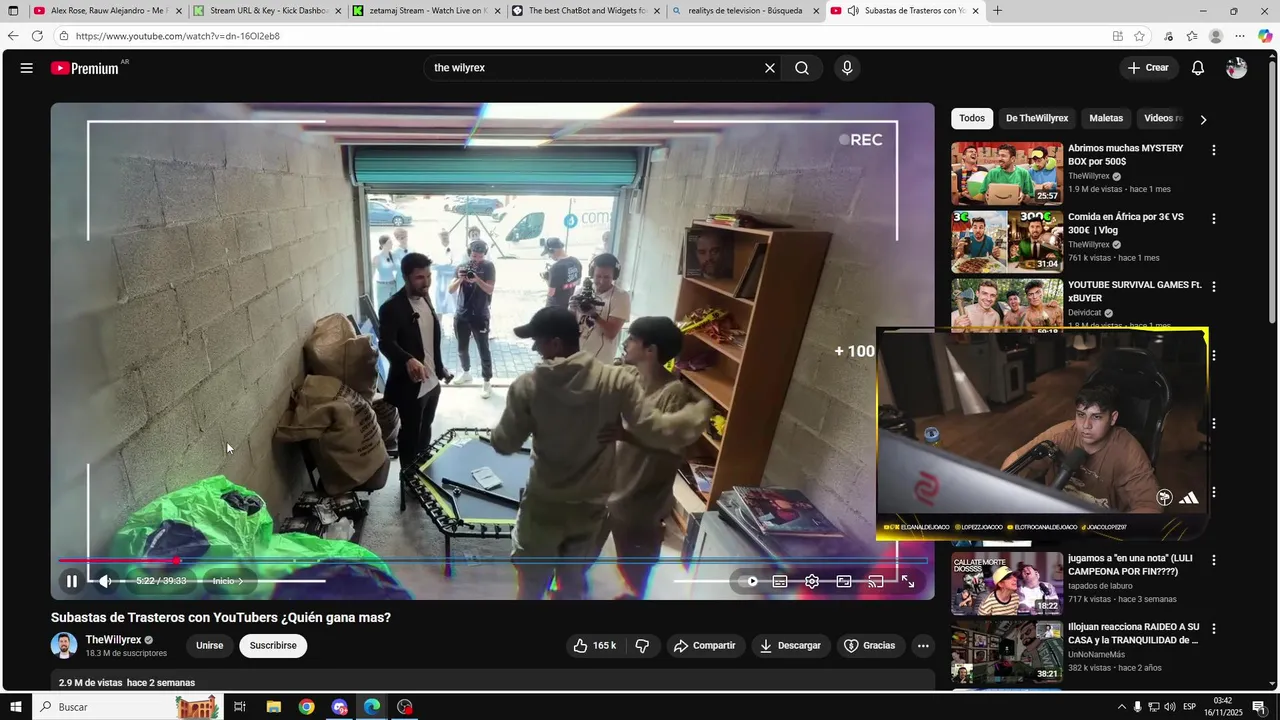Open options for Illojuan reacciona RAIDEO video

coord(1214,629)
